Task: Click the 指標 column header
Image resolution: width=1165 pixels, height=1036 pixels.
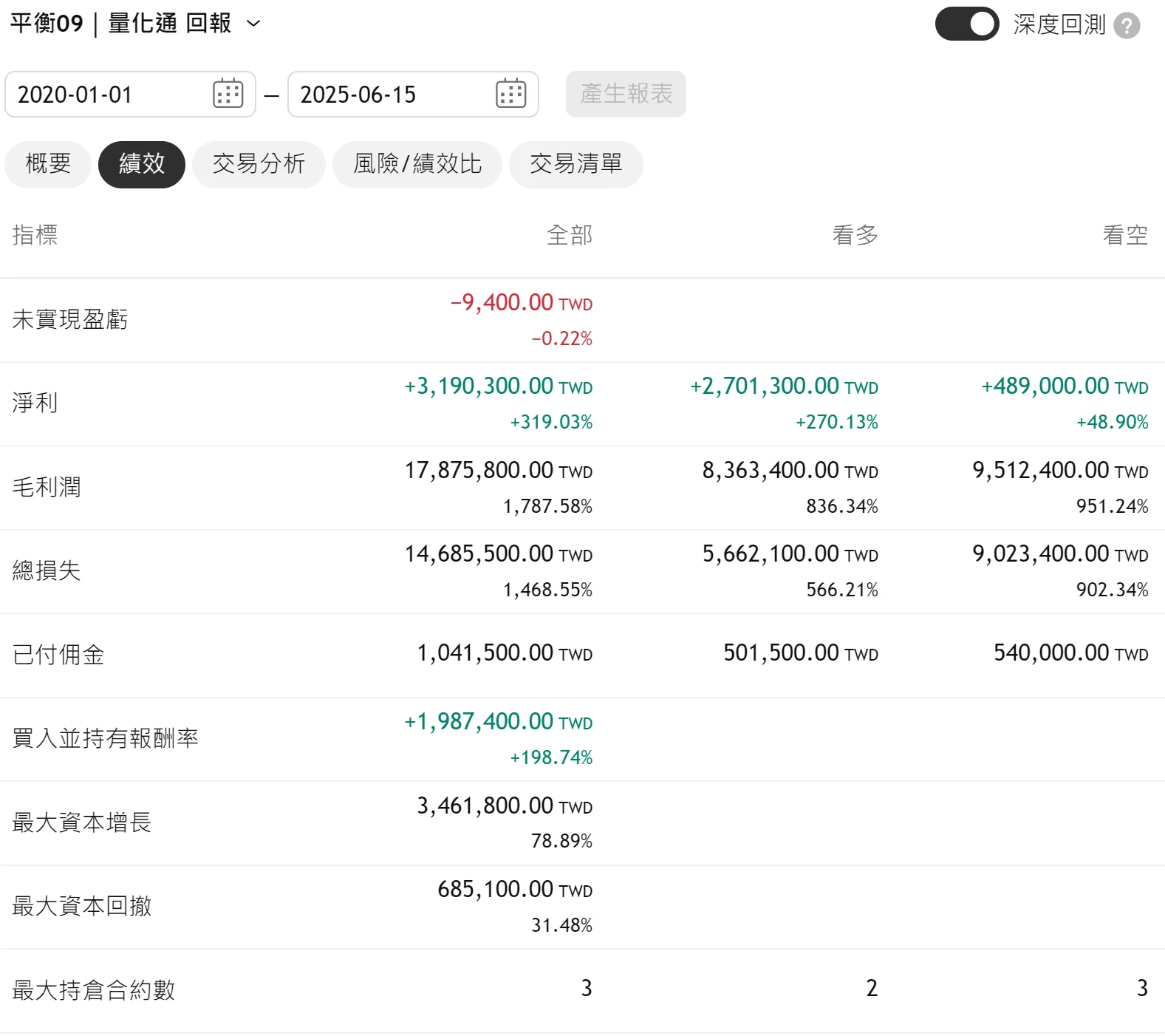Action: pos(35,235)
